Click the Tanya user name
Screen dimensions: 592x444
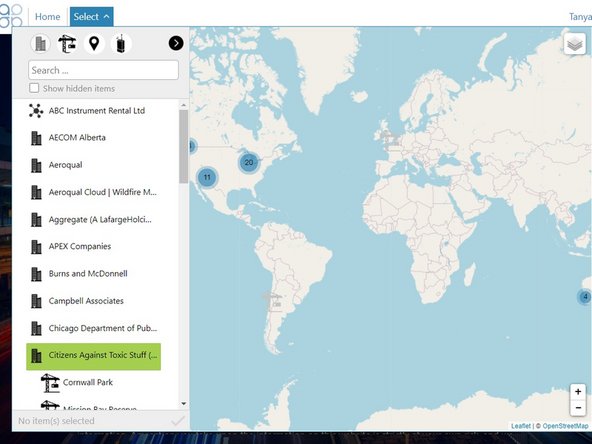click(580, 17)
